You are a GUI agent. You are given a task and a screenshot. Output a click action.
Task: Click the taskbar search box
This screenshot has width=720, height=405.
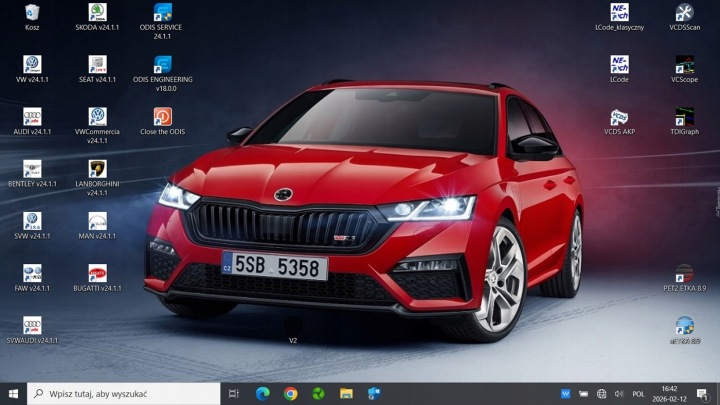point(124,394)
